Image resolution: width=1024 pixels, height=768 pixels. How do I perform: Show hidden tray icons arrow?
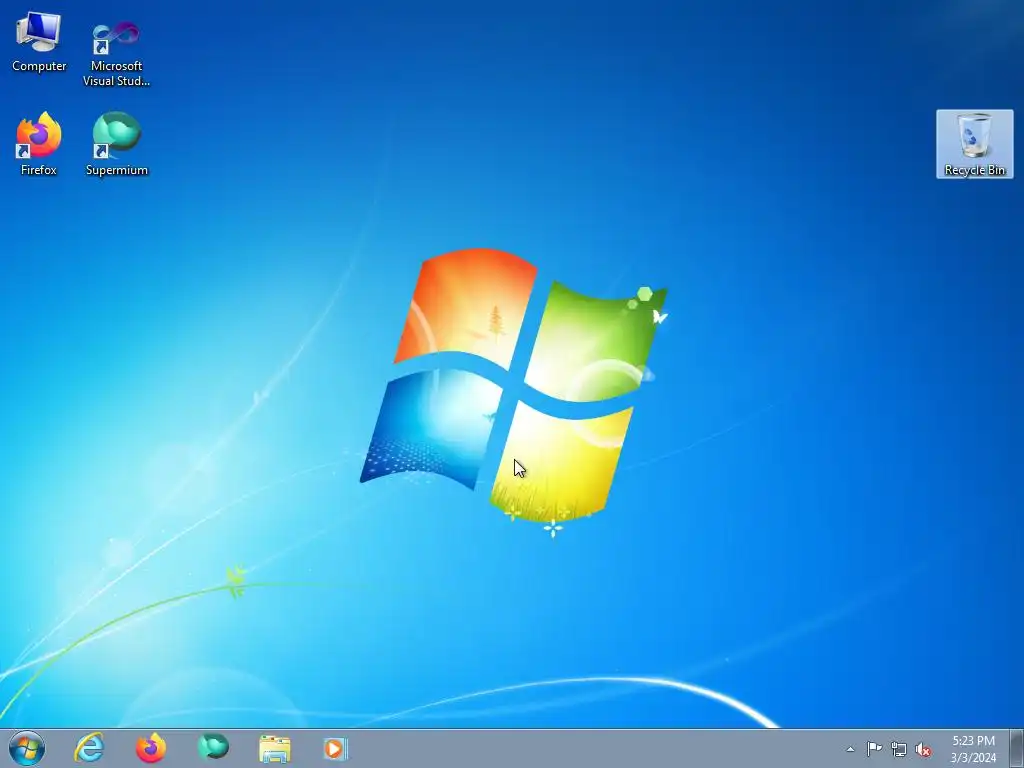click(x=850, y=749)
